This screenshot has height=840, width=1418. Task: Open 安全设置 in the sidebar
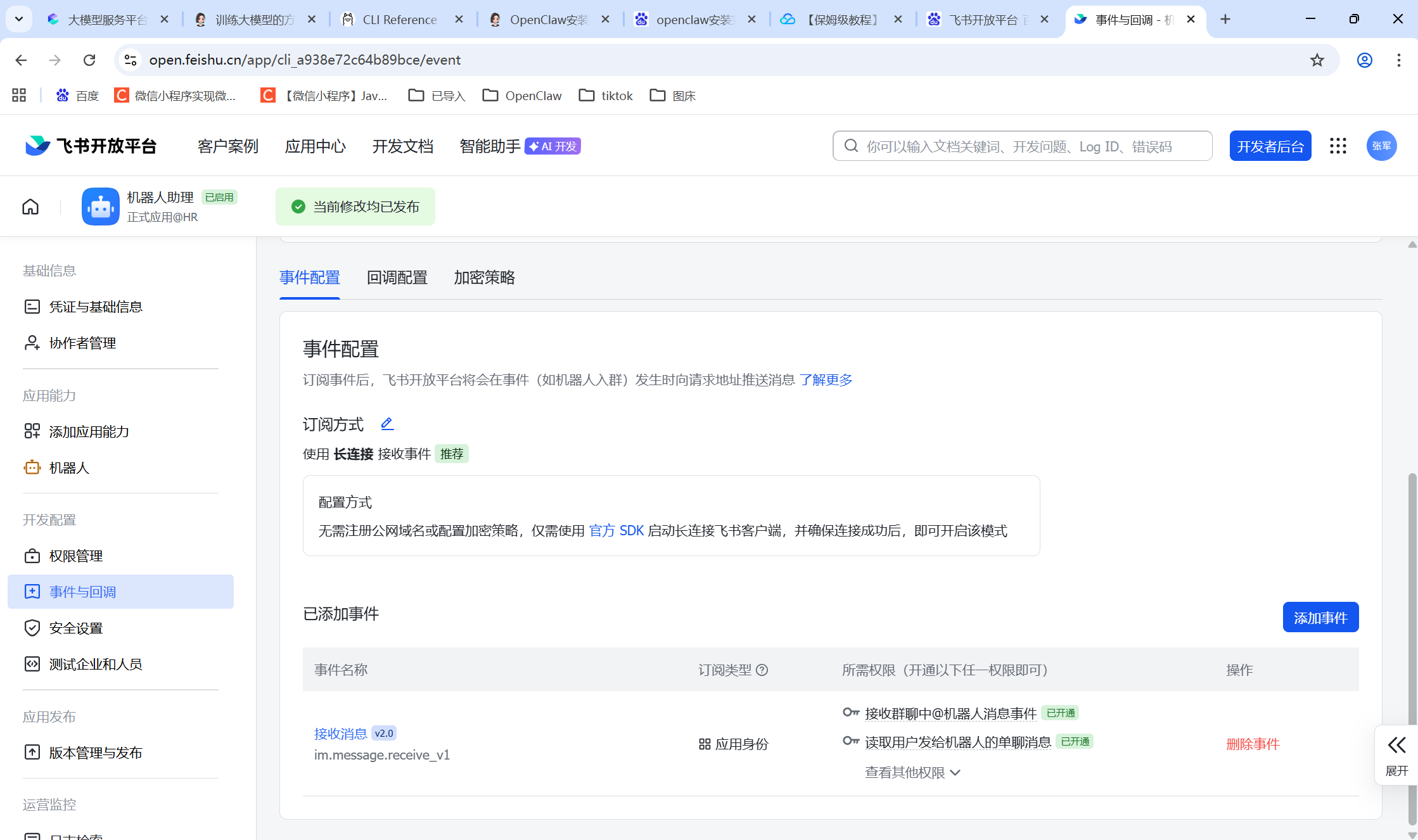tap(75, 628)
